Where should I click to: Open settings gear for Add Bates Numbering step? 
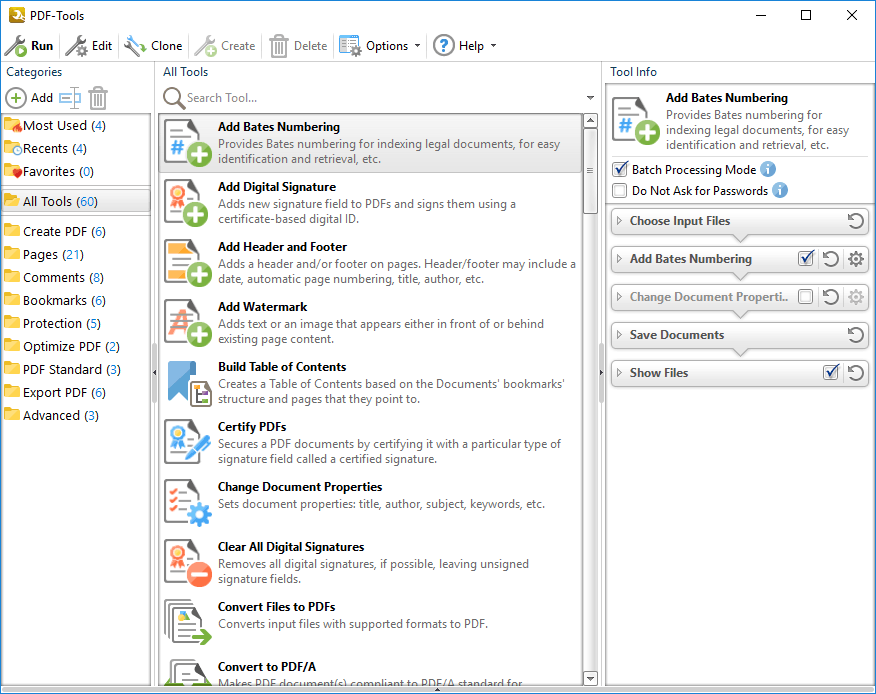tap(856, 259)
